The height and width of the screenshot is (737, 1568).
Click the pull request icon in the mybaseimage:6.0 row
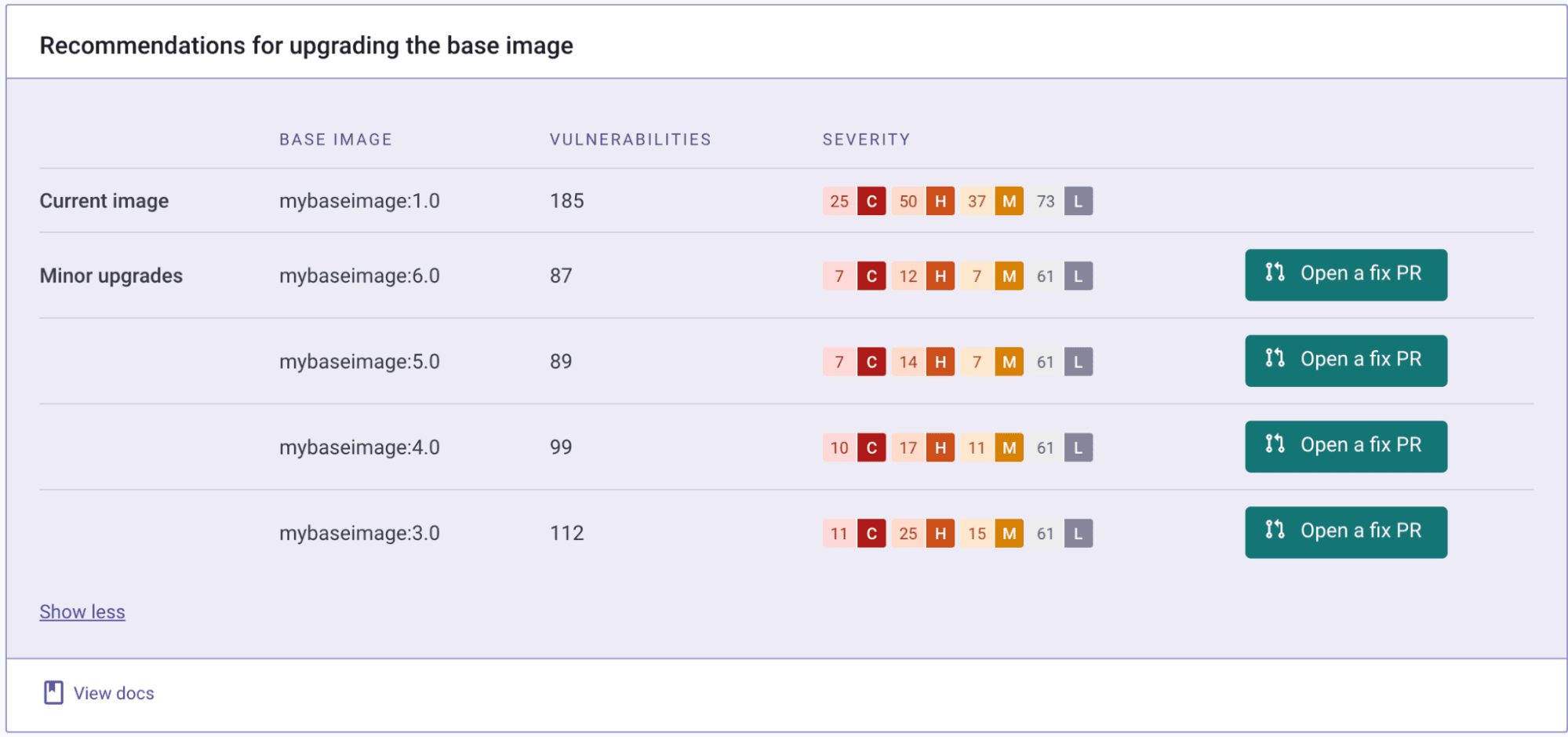[x=1275, y=272]
